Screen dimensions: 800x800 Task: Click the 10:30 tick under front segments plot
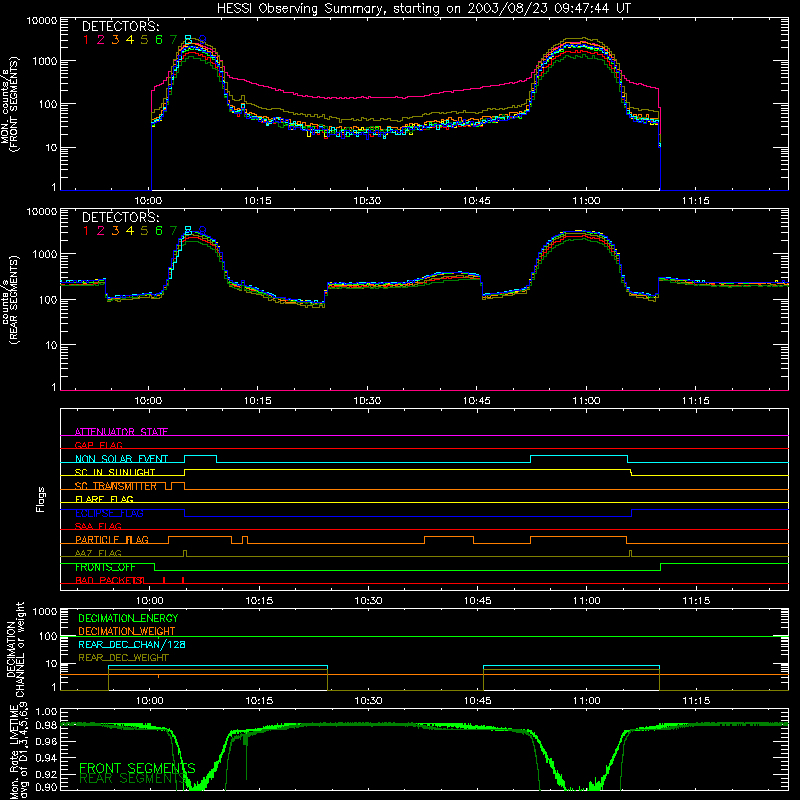coord(367,201)
